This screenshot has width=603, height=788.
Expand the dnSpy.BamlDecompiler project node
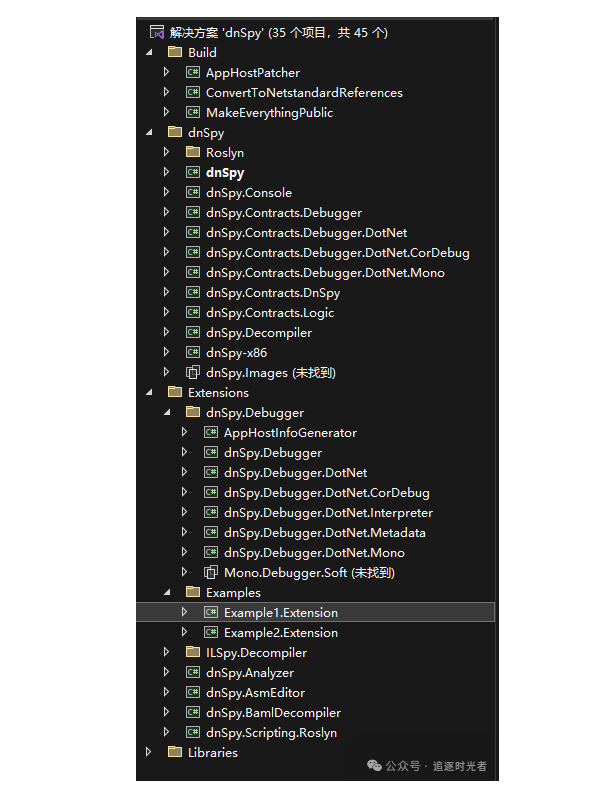point(166,712)
